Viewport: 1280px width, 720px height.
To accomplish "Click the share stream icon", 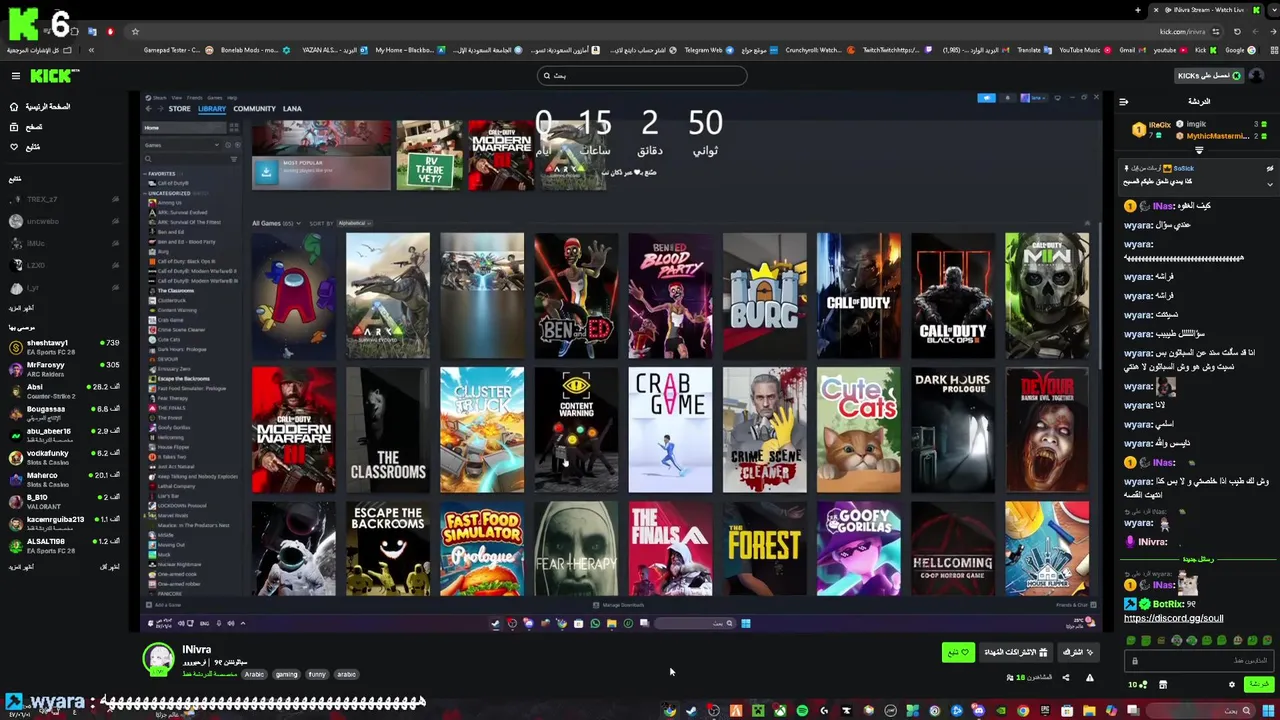I will tap(1066, 678).
